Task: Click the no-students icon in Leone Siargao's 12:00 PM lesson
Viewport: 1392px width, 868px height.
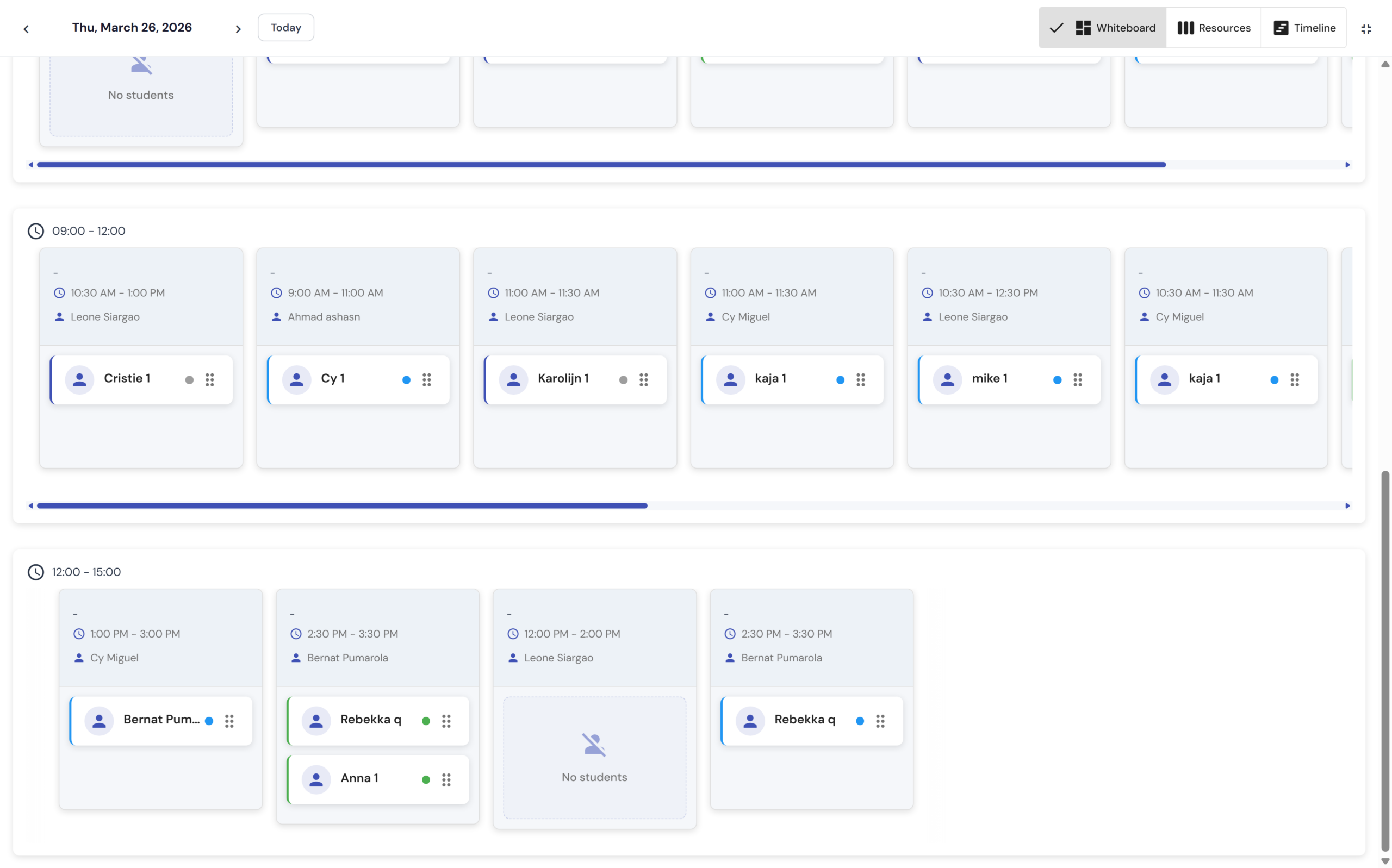Action: (594, 745)
